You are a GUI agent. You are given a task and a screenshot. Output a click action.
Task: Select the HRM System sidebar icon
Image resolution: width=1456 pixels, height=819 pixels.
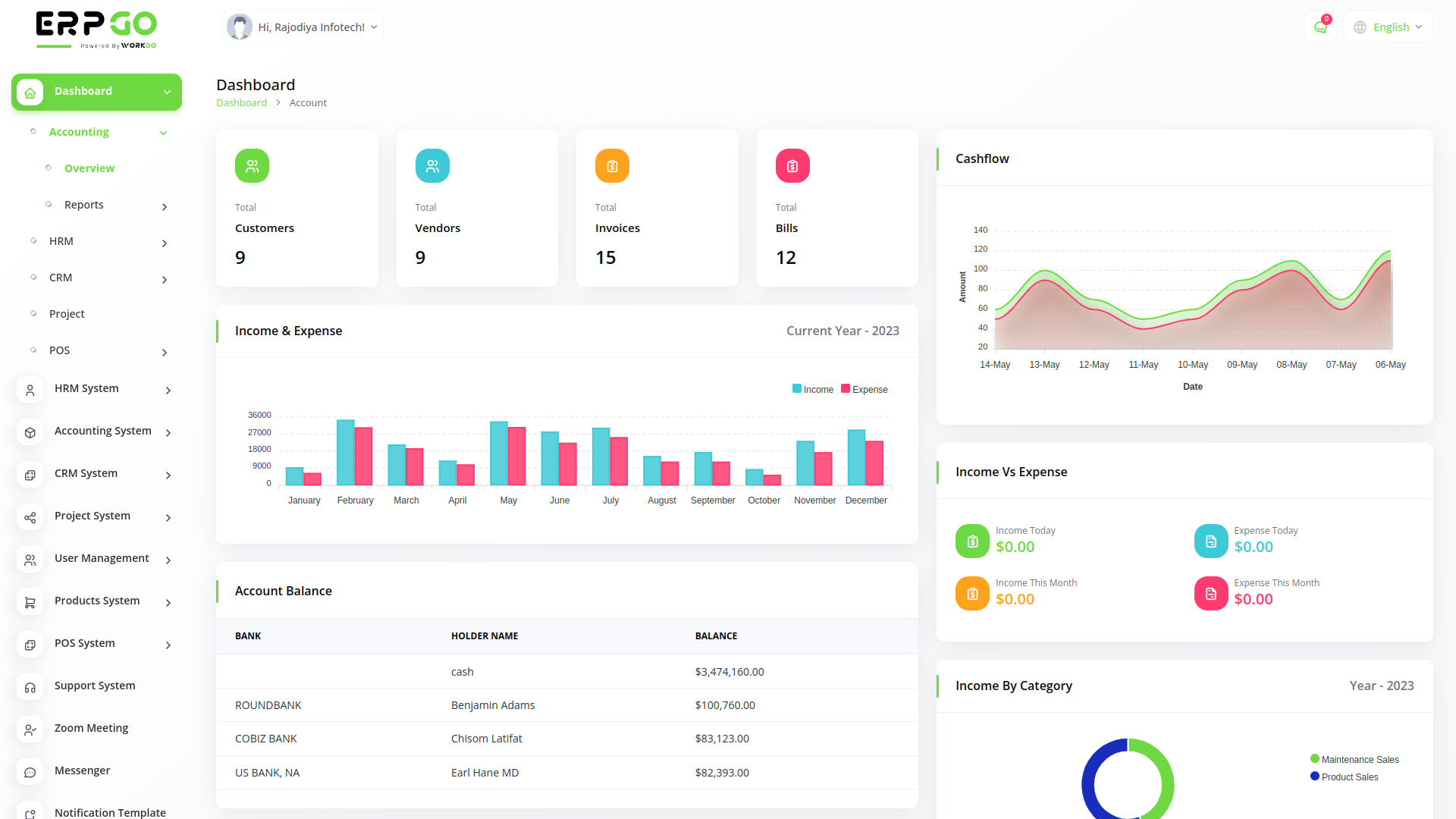click(30, 390)
